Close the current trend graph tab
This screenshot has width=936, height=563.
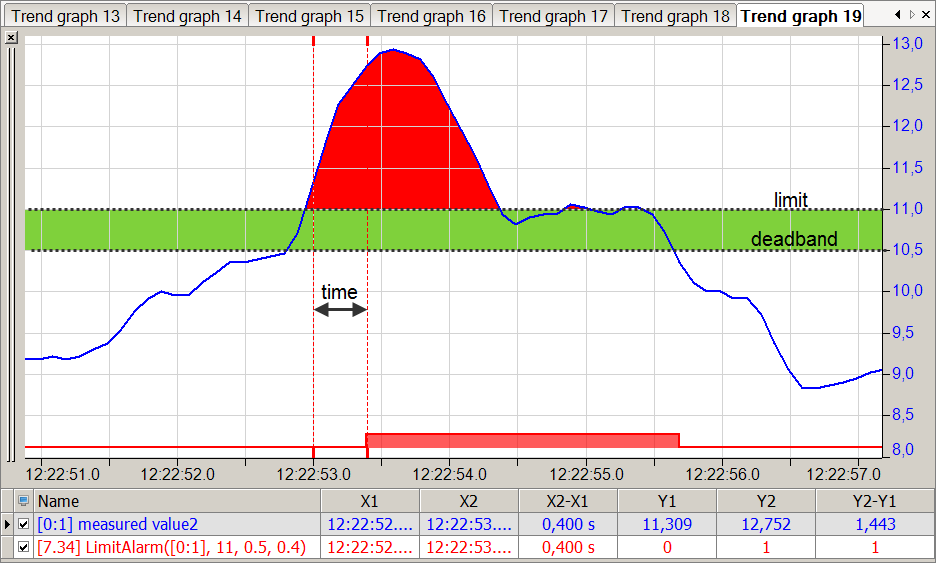[926, 15]
